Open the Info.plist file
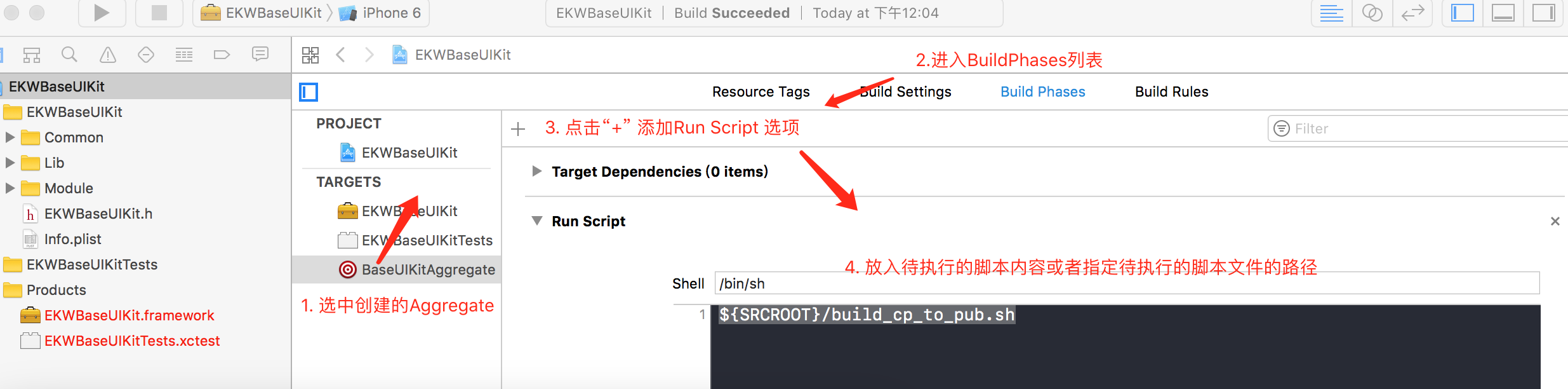This screenshot has height=389, width=1568. click(x=72, y=239)
